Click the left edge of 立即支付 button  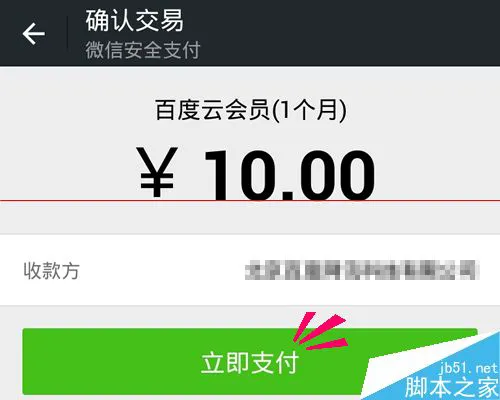tap(30, 361)
